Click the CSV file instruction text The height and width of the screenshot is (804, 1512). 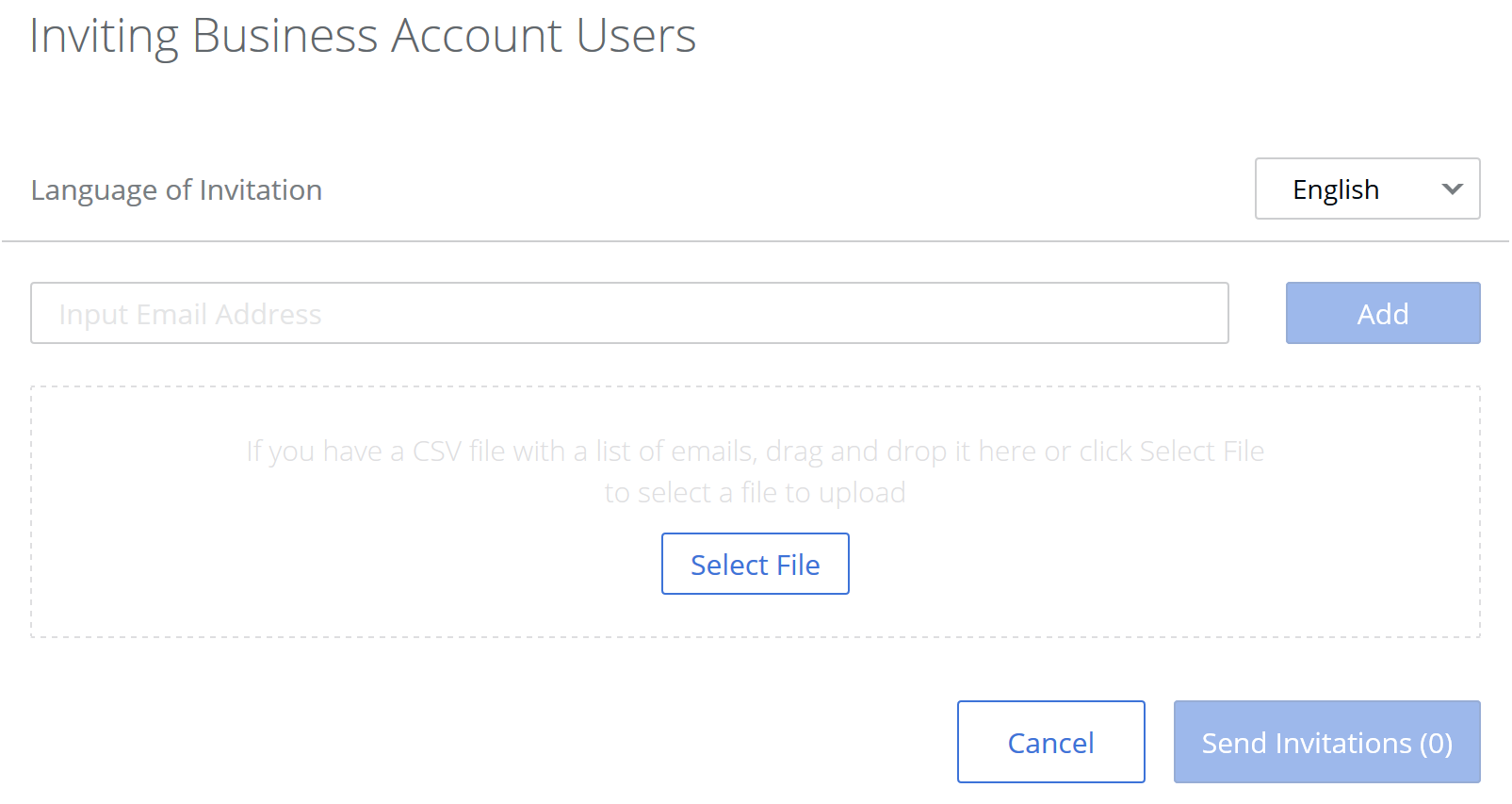(755, 451)
